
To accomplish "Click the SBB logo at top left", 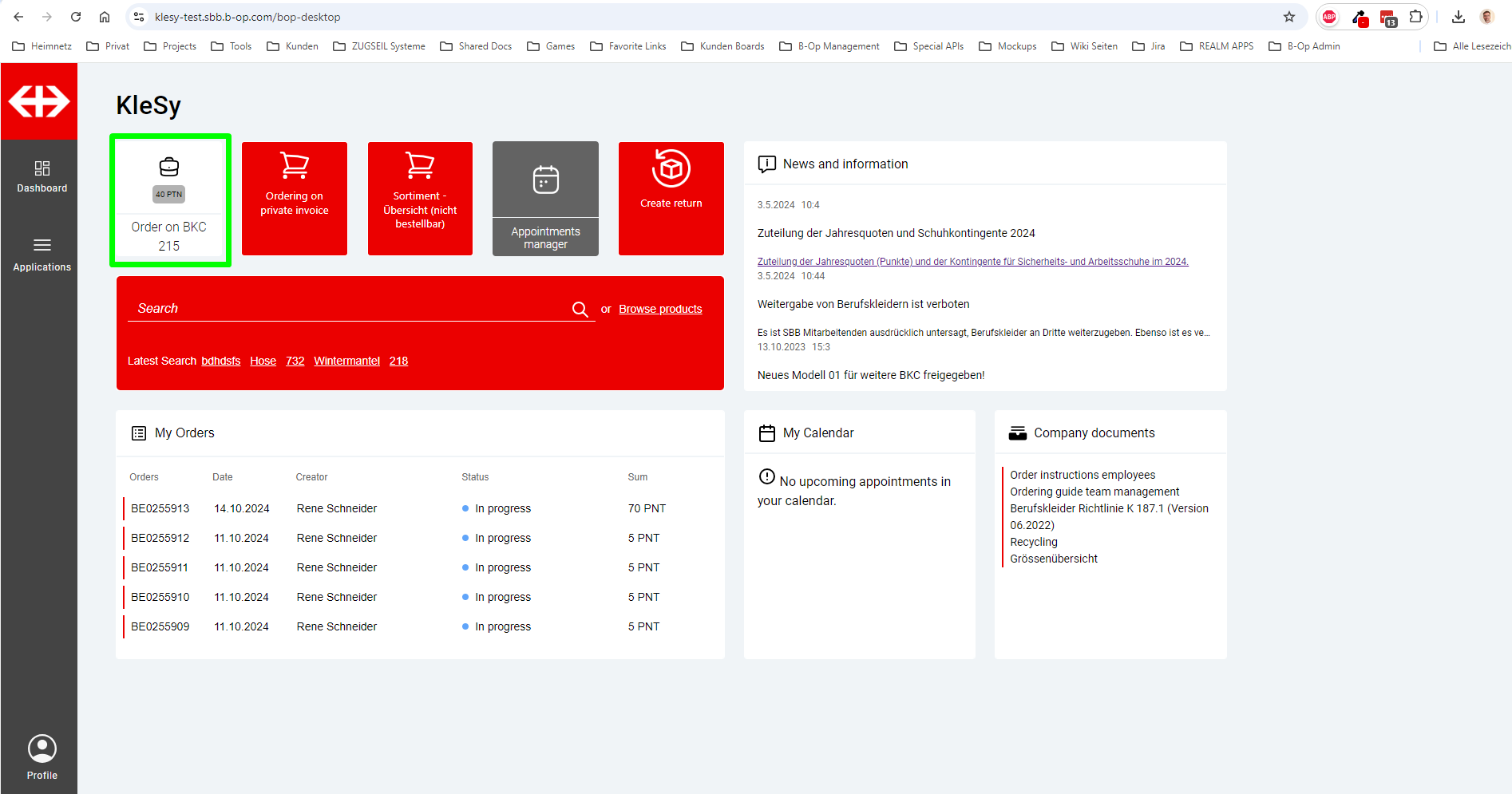I will point(39,102).
